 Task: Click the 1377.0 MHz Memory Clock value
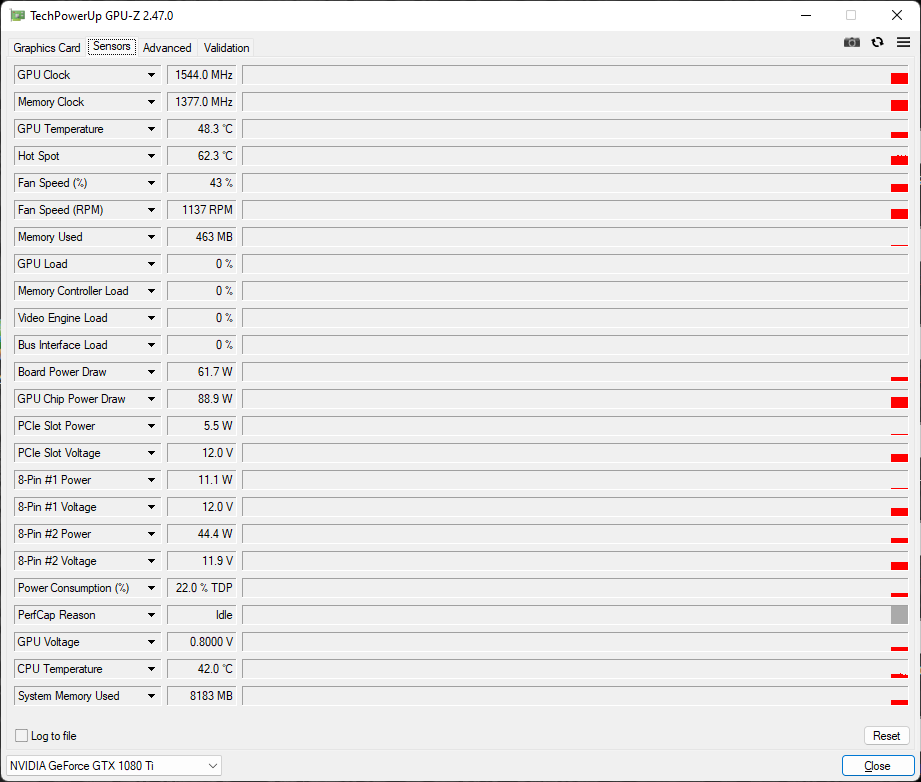(201, 102)
